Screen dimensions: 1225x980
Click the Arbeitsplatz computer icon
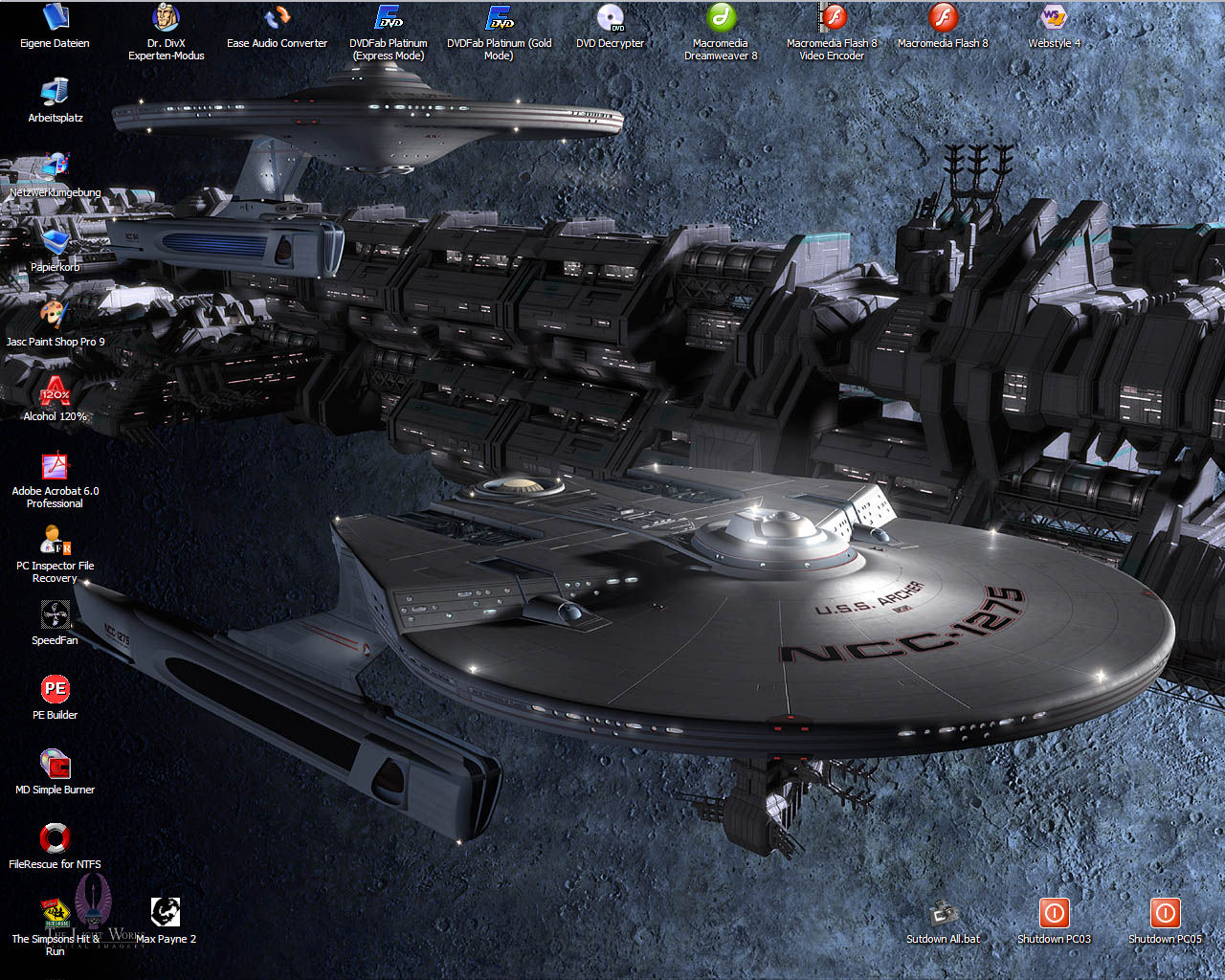pos(55,93)
